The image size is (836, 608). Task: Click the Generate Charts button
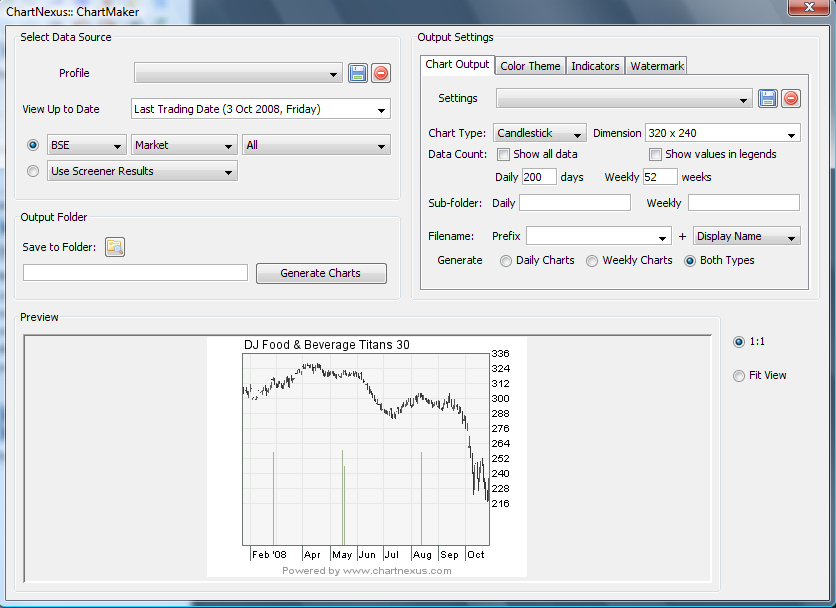click(321, 273)
